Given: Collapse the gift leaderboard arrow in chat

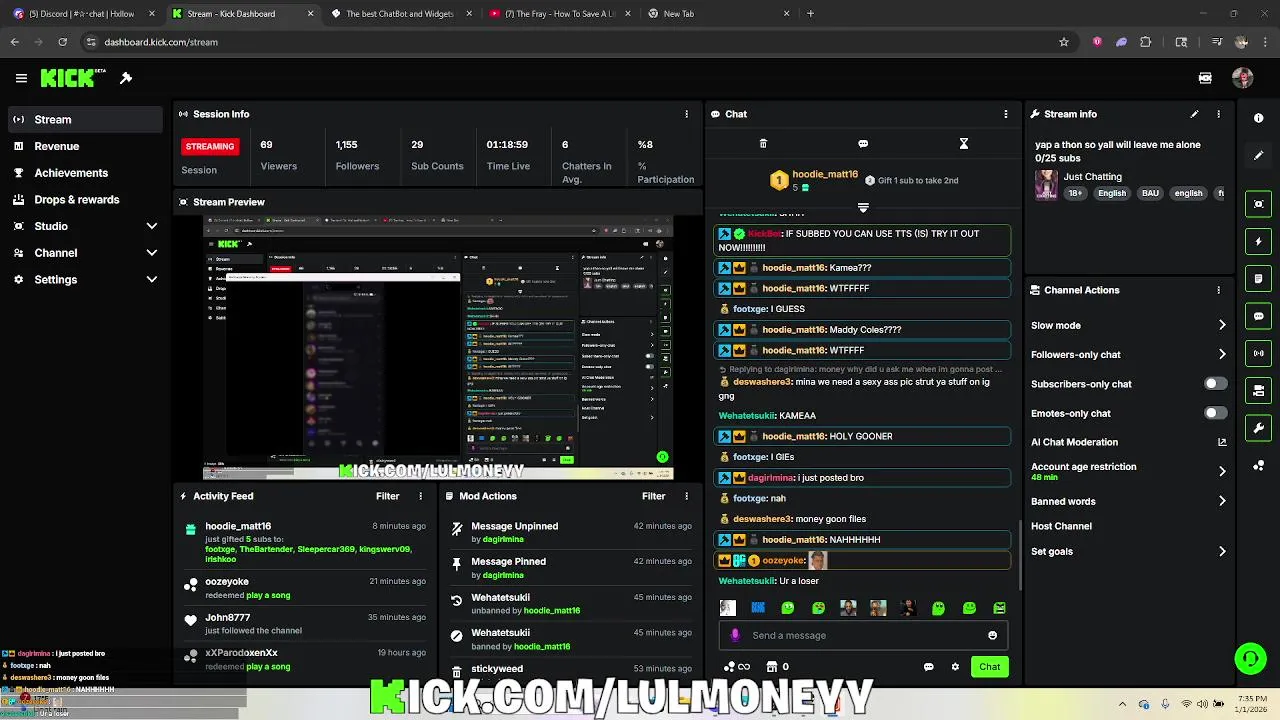Looking at the screenshot, I should 863,207.
